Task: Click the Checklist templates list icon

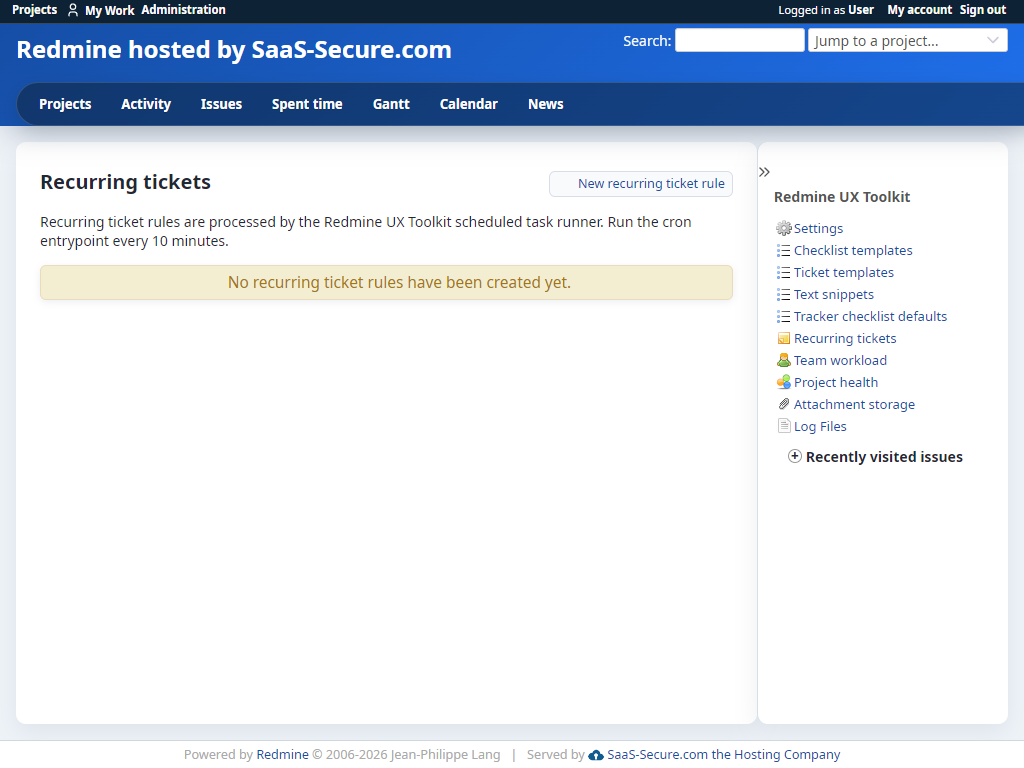Action: point(783,251)
